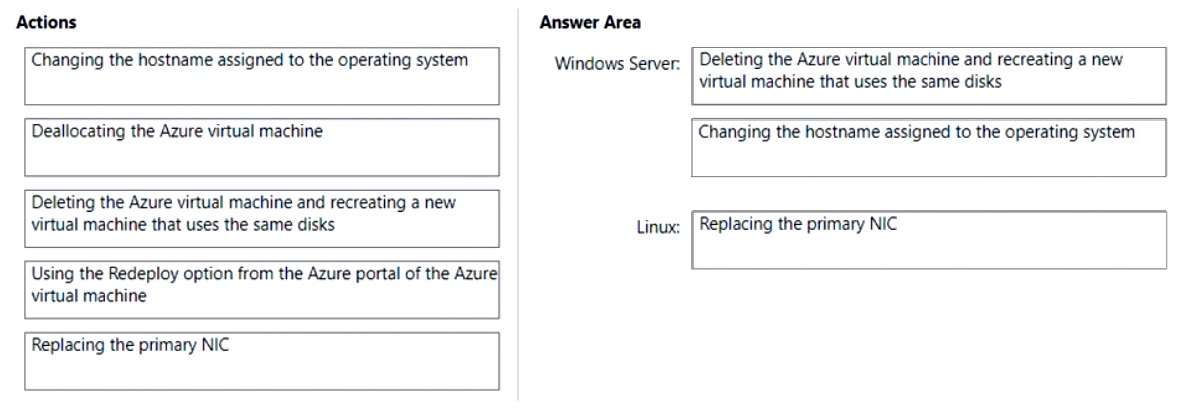The image size is (1201, 417).
Task: Click the "Actions" heading
Action: pyautogui.click(x=47, y=22)
